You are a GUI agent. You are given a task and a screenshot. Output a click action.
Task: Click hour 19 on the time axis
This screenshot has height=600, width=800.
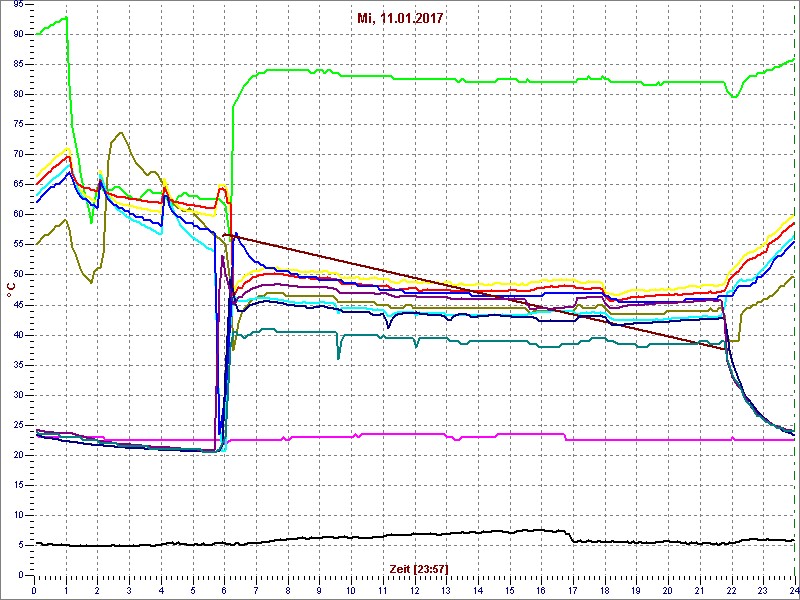click(x=636, y=590)
